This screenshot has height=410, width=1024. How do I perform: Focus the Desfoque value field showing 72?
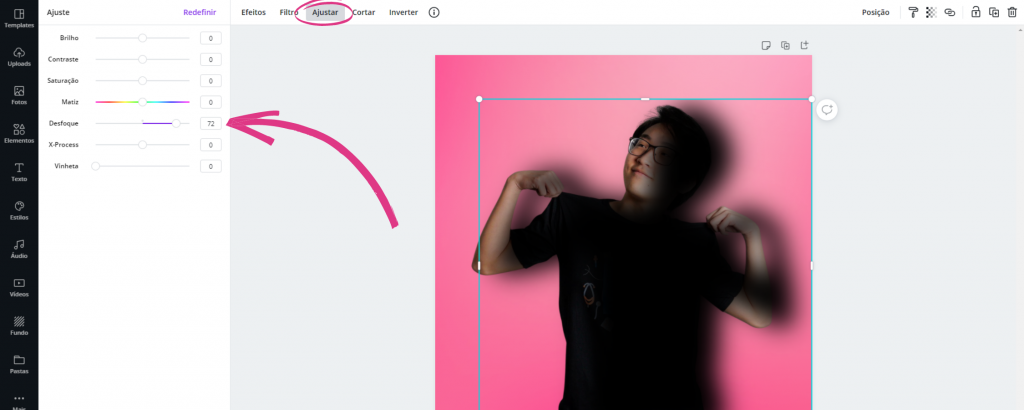pyautogui.click(x=211, y=123)
